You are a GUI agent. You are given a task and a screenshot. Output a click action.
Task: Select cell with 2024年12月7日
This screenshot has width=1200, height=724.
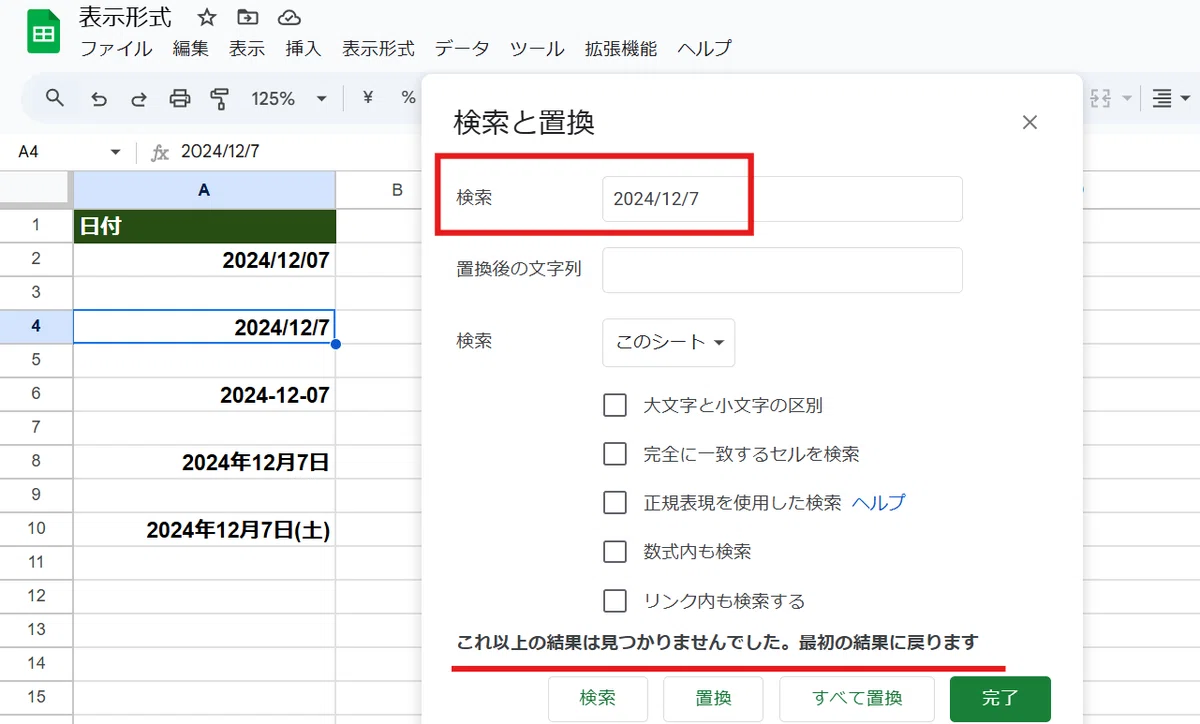click(x=204, y=462)
